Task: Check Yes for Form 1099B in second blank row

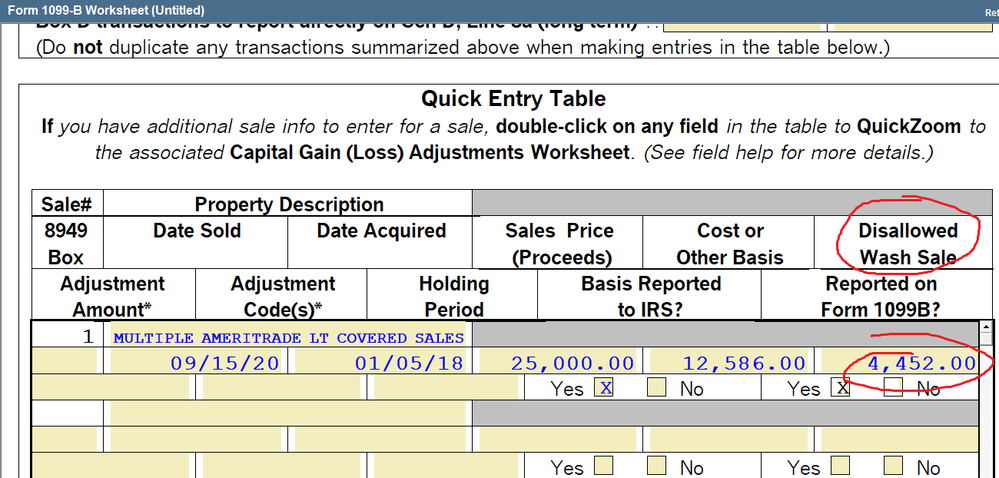Action: click(x=842, y=466)
